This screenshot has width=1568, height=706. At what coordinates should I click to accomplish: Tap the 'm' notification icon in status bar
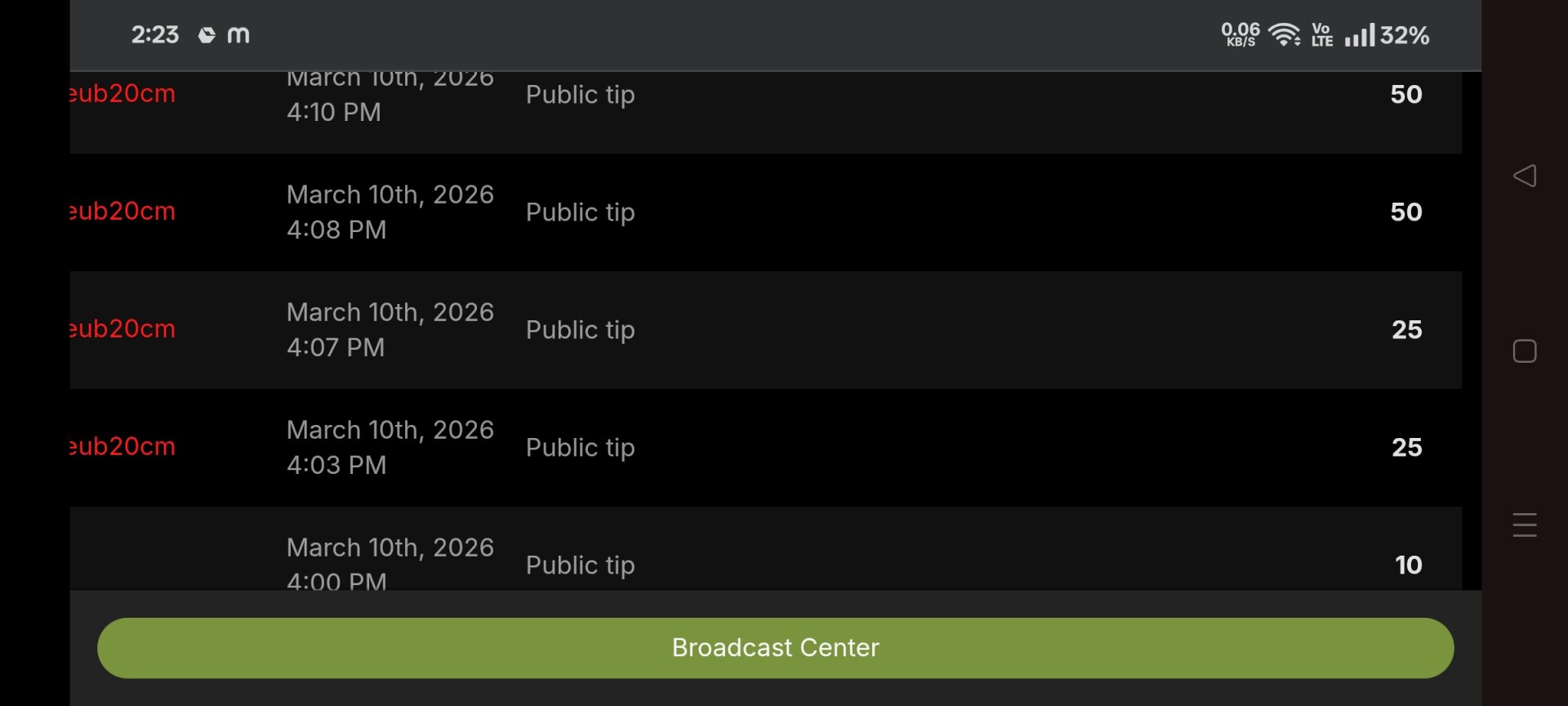pos(238,35)
